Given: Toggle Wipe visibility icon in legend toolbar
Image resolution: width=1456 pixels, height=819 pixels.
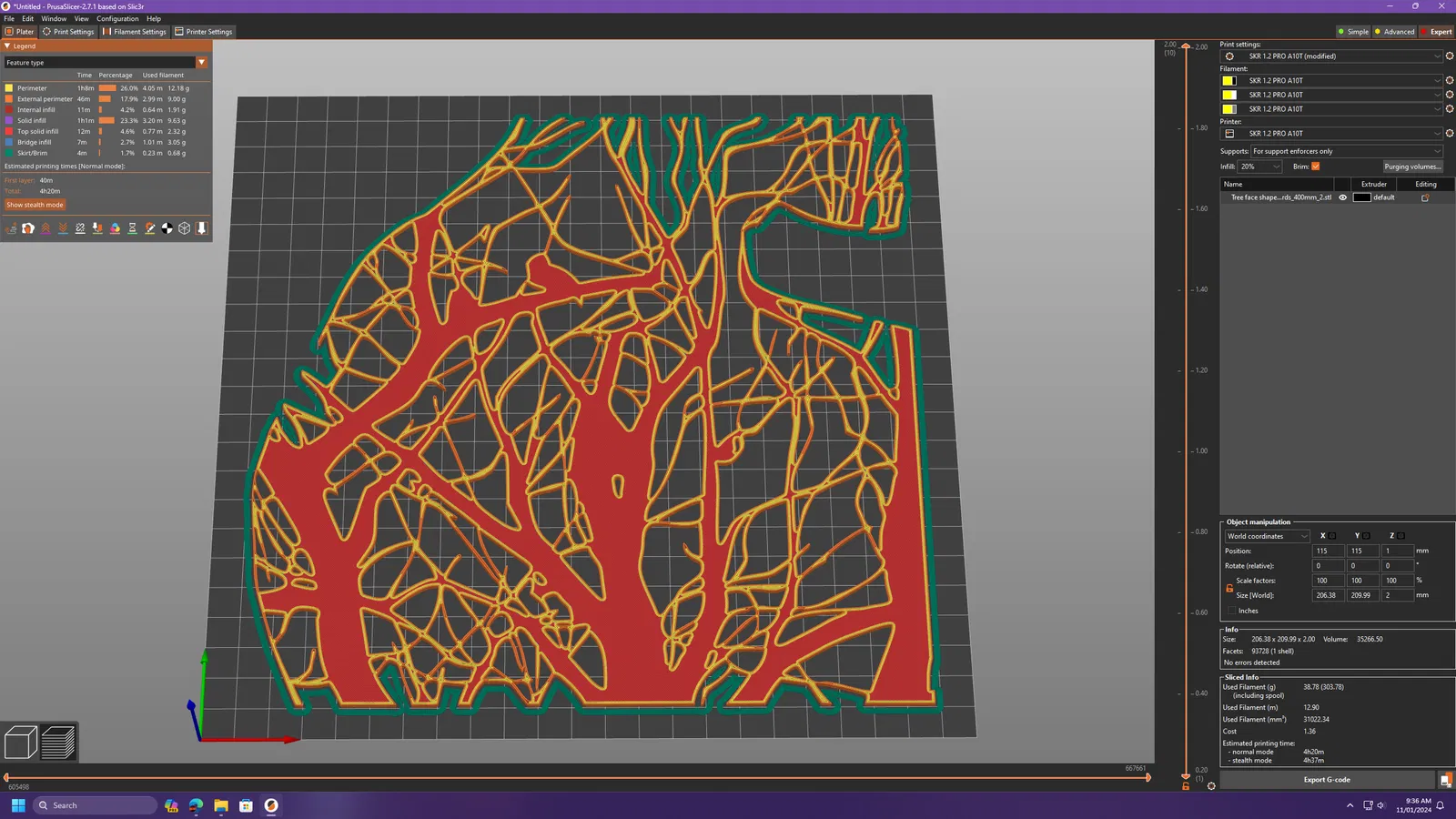Looking at the screenshot, I should click(x=28, y=228).
